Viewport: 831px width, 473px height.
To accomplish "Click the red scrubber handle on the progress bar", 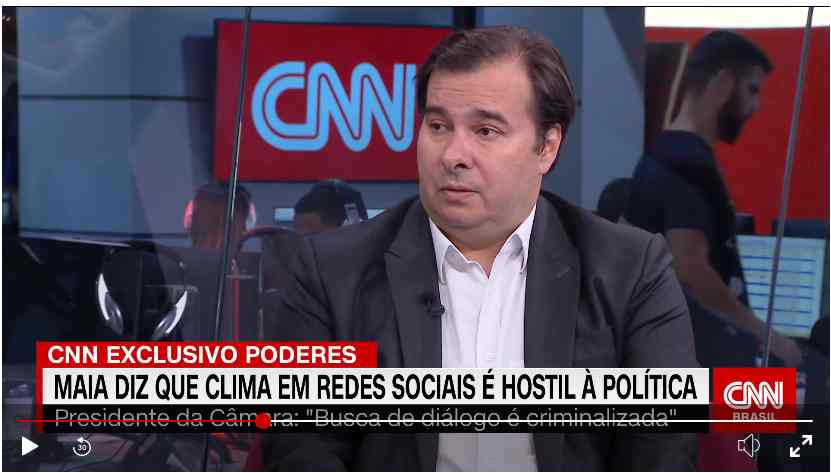I will pyautogui.click(x=263, y=421).
